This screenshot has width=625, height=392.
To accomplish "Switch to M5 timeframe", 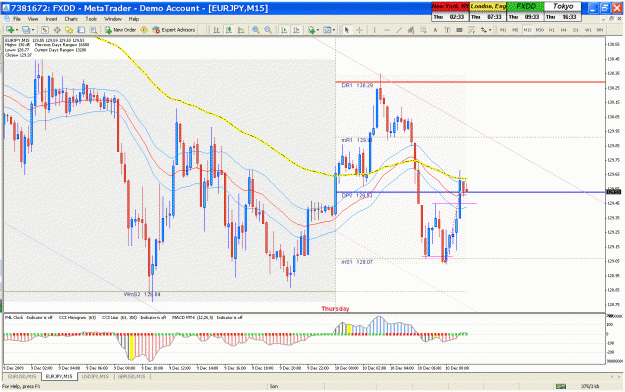I will point(515,30).
